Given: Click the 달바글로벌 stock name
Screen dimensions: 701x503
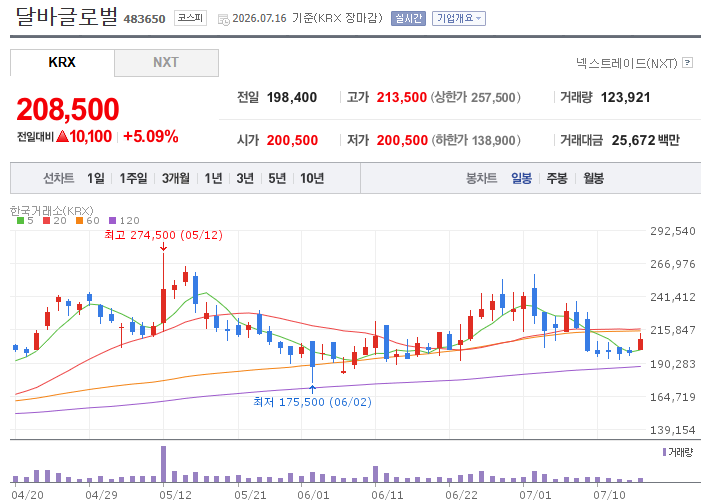Looking at the screenshot, I should [x=67, y=16].
